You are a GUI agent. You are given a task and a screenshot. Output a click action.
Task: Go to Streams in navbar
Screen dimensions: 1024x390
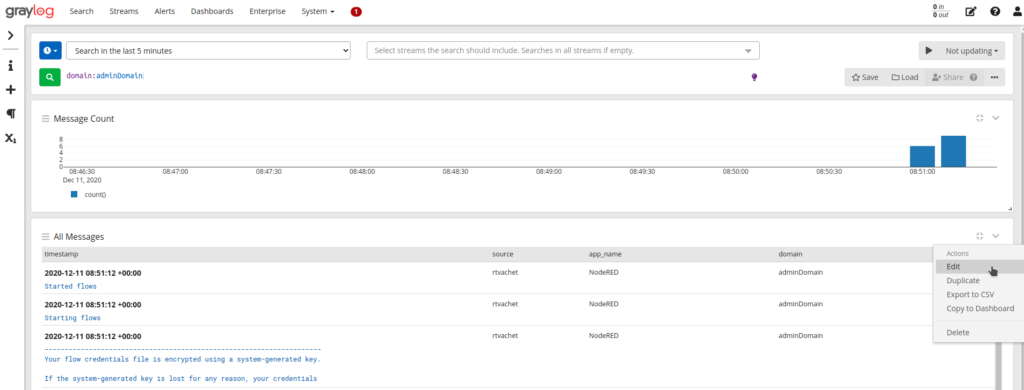tap(124, 11)
